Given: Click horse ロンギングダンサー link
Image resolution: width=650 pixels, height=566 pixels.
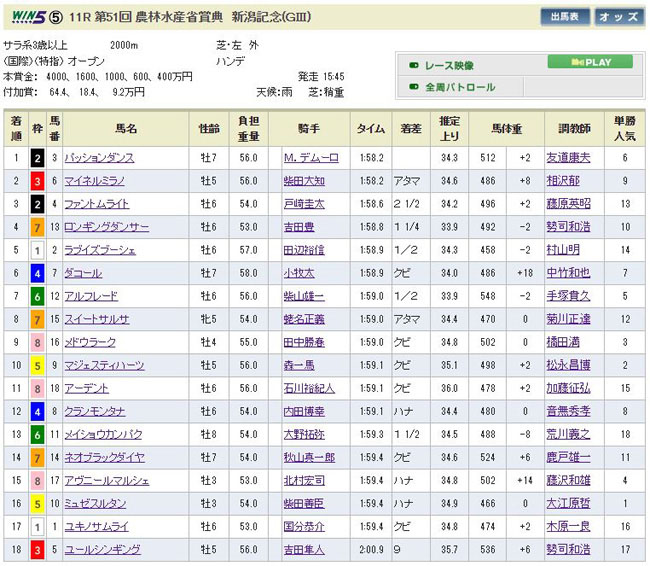Looking at the screenshot, I should (x=106, y=227).
